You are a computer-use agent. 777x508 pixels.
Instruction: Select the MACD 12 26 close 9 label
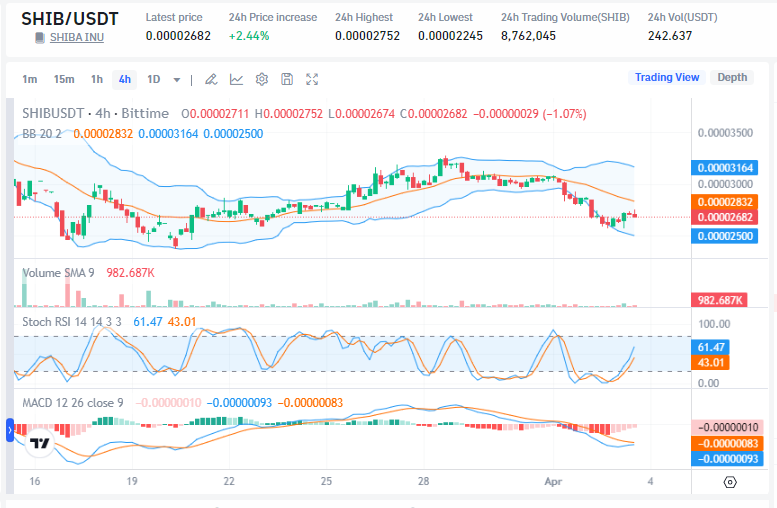[73, 403]
